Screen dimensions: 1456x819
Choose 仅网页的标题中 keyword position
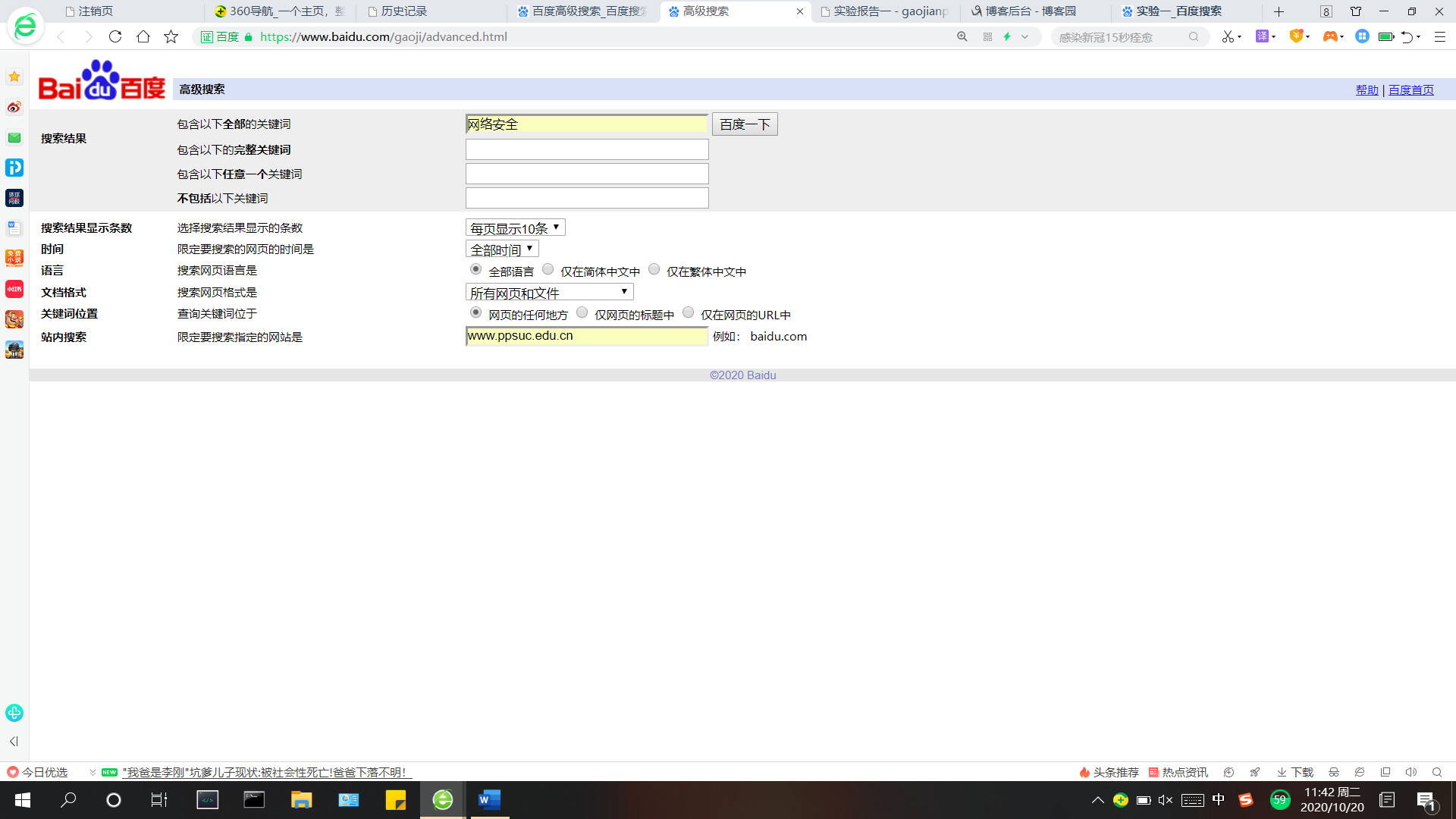pos(582,312)
